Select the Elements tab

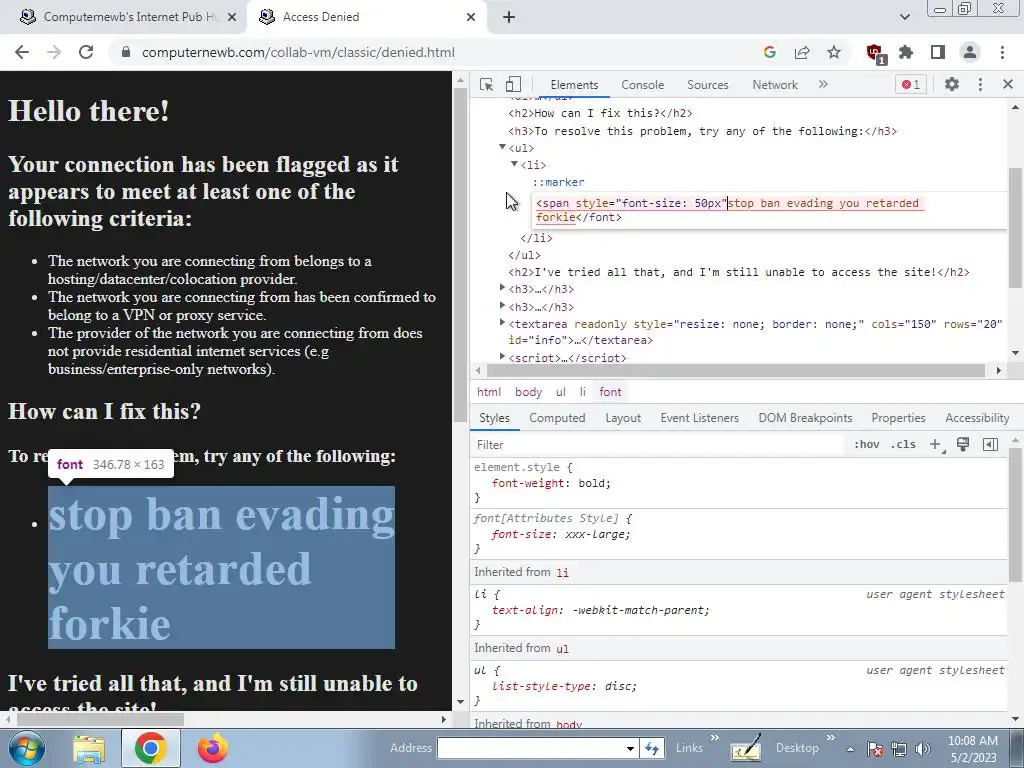pos(574,85)
